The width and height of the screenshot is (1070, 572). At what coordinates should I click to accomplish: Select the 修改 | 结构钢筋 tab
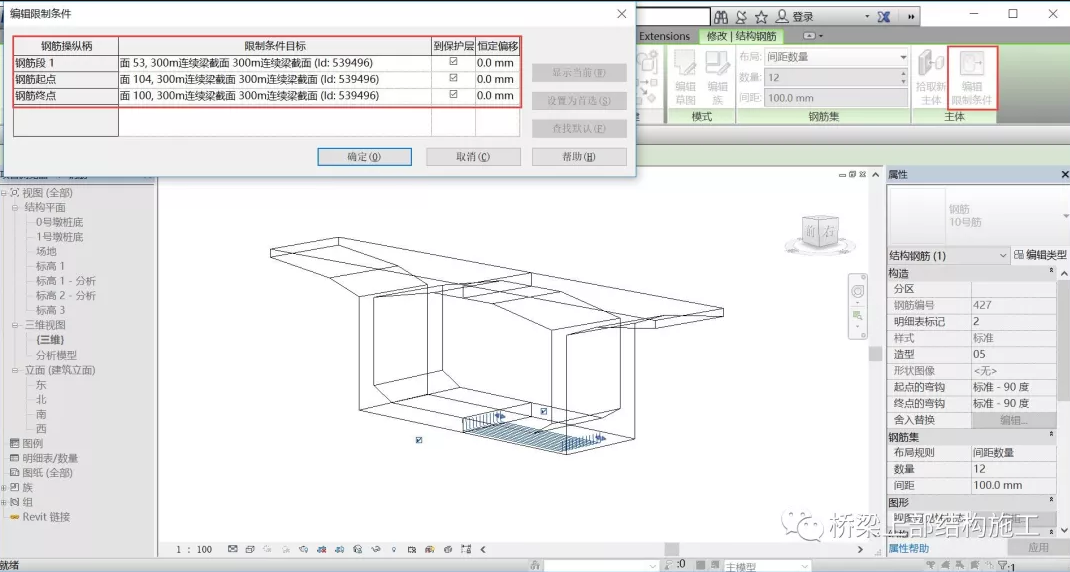coord(741,36)
